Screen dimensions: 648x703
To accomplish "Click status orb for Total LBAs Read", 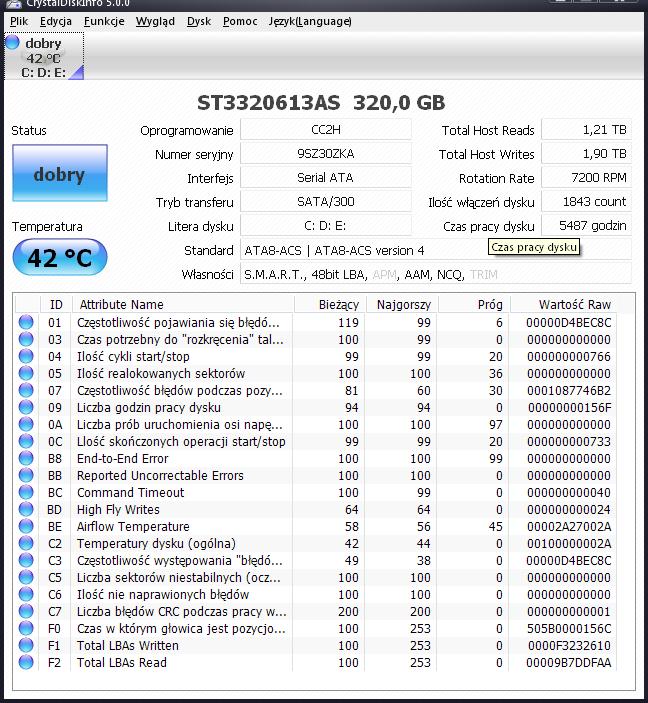I will (x=26, y=662).
